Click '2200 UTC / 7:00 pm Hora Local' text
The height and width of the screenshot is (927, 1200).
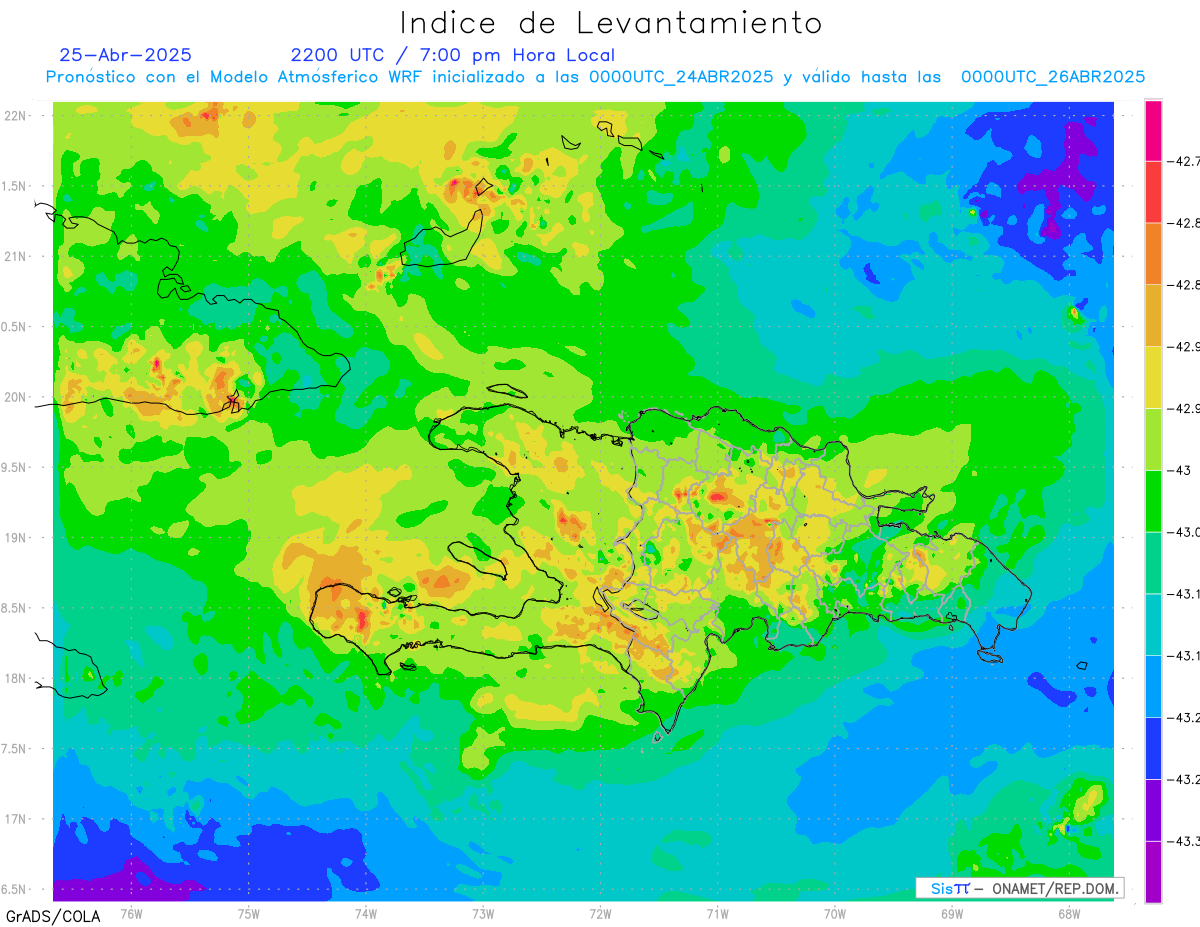pyautogui.click(x=453, y=55)
